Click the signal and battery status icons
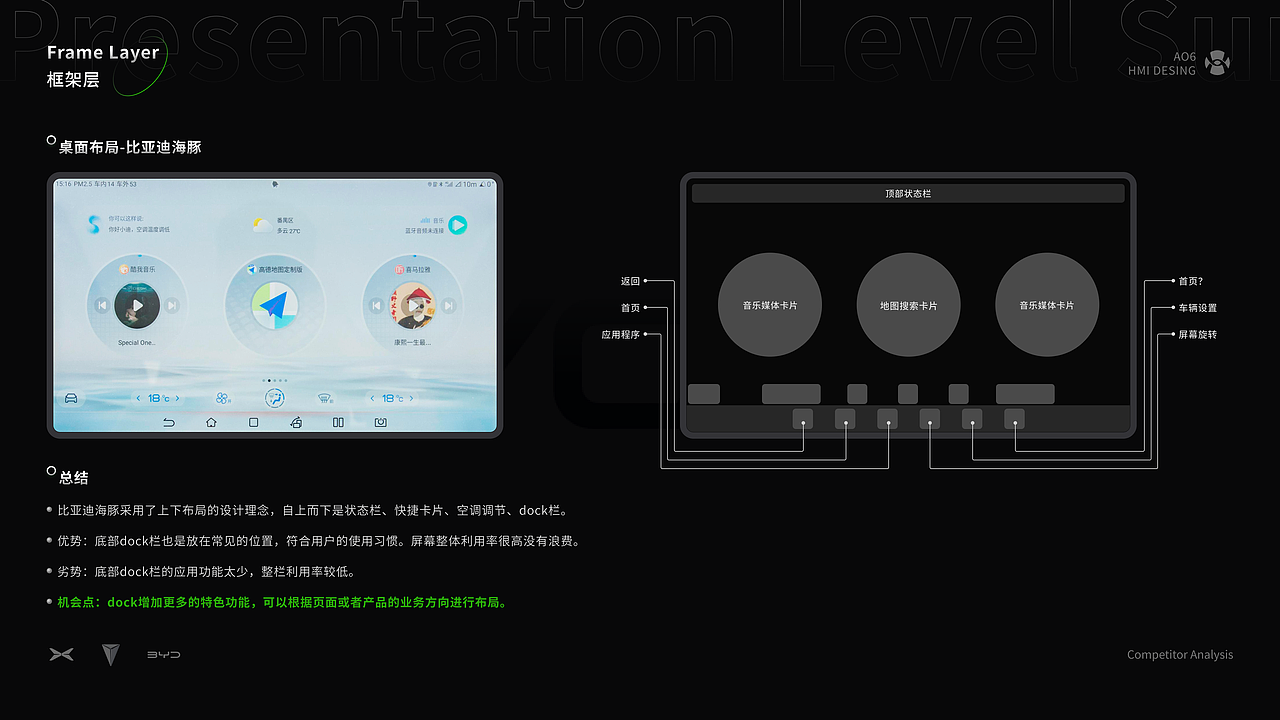Viewport: 1280px width, 720px height. click(x=460, y=184)
